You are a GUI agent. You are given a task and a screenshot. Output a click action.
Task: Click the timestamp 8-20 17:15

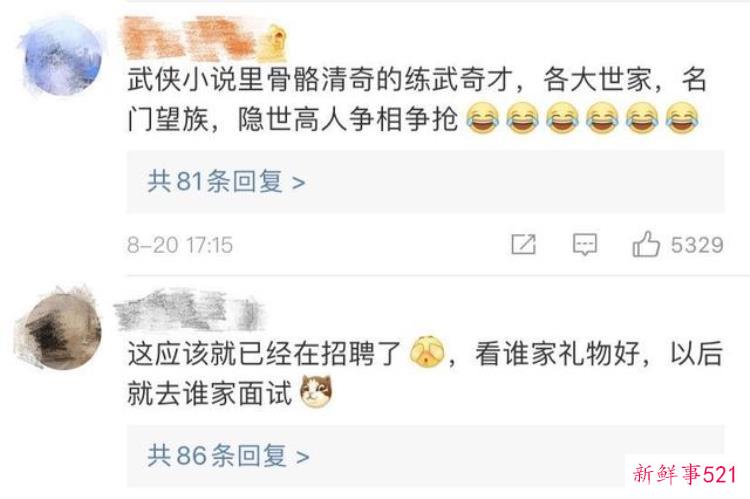pos(180,245)
